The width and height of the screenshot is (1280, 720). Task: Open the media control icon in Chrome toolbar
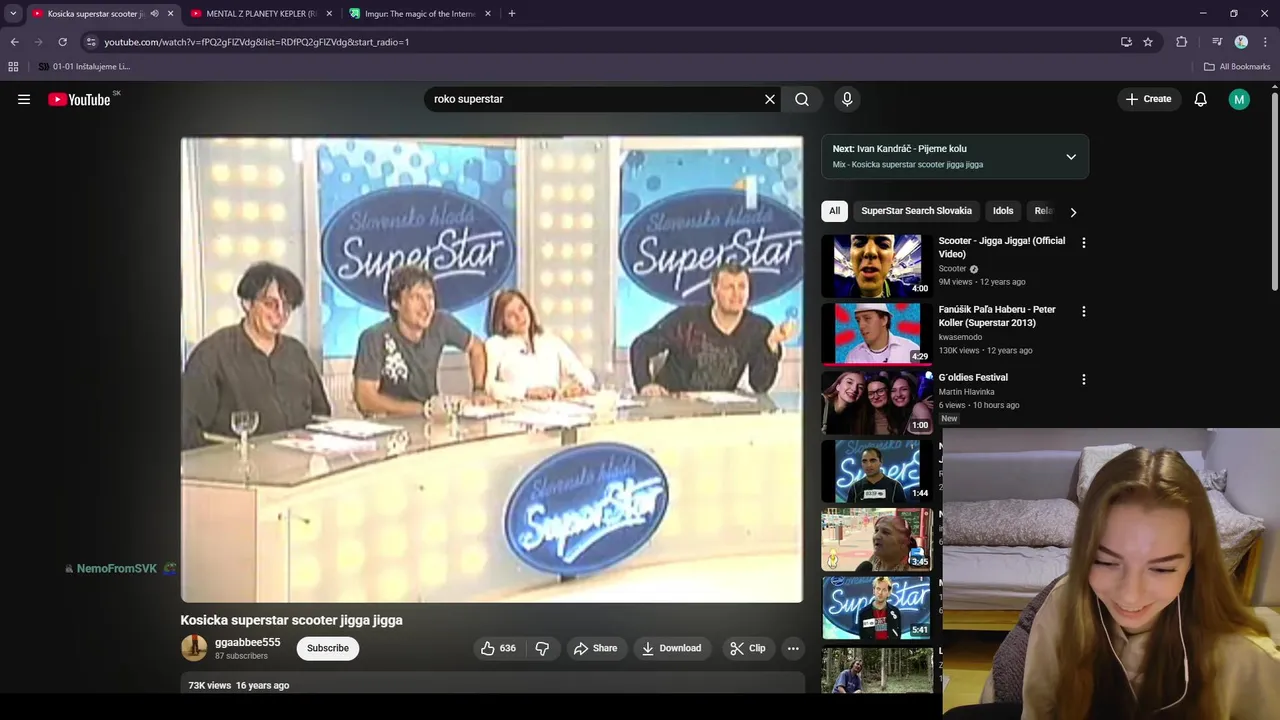pyautogui.click(x=1217, y=42)
